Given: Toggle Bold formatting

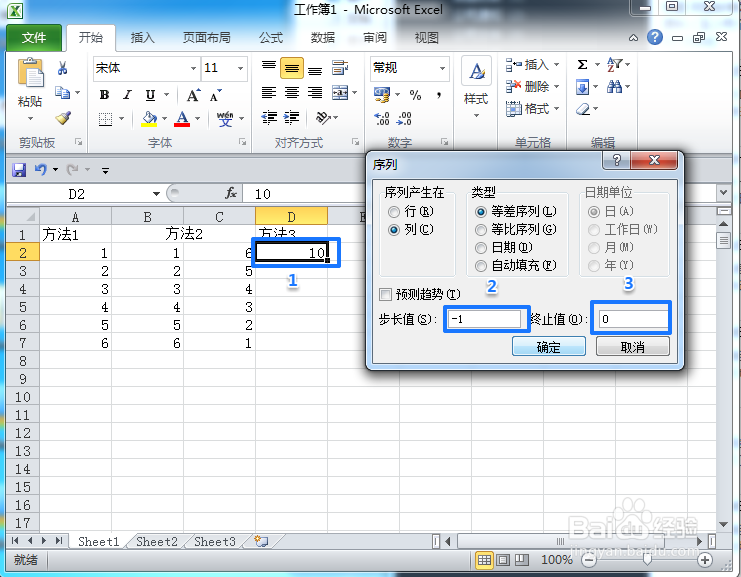Looking at the screenshot, I should (104, 95).
